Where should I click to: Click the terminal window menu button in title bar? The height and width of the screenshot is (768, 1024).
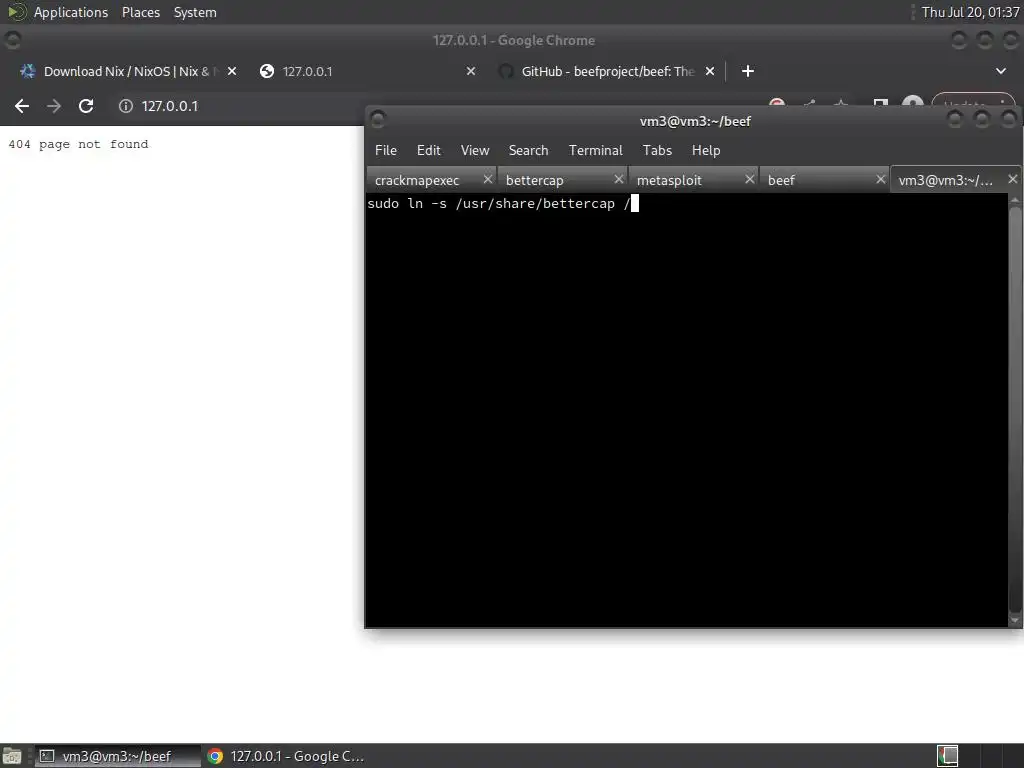[x=377, y=120]
